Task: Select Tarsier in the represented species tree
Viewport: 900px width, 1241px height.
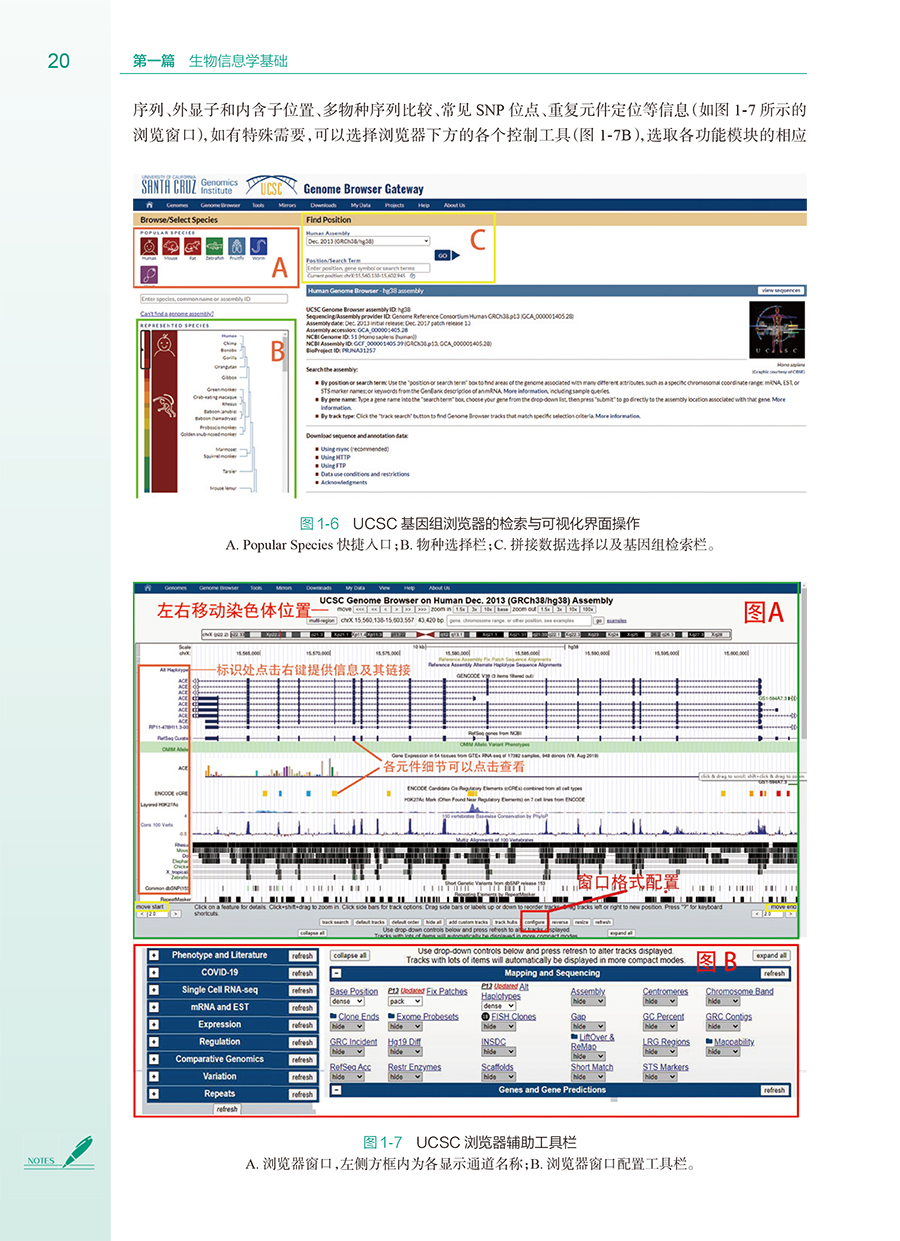Action: (x=229, y=469)
